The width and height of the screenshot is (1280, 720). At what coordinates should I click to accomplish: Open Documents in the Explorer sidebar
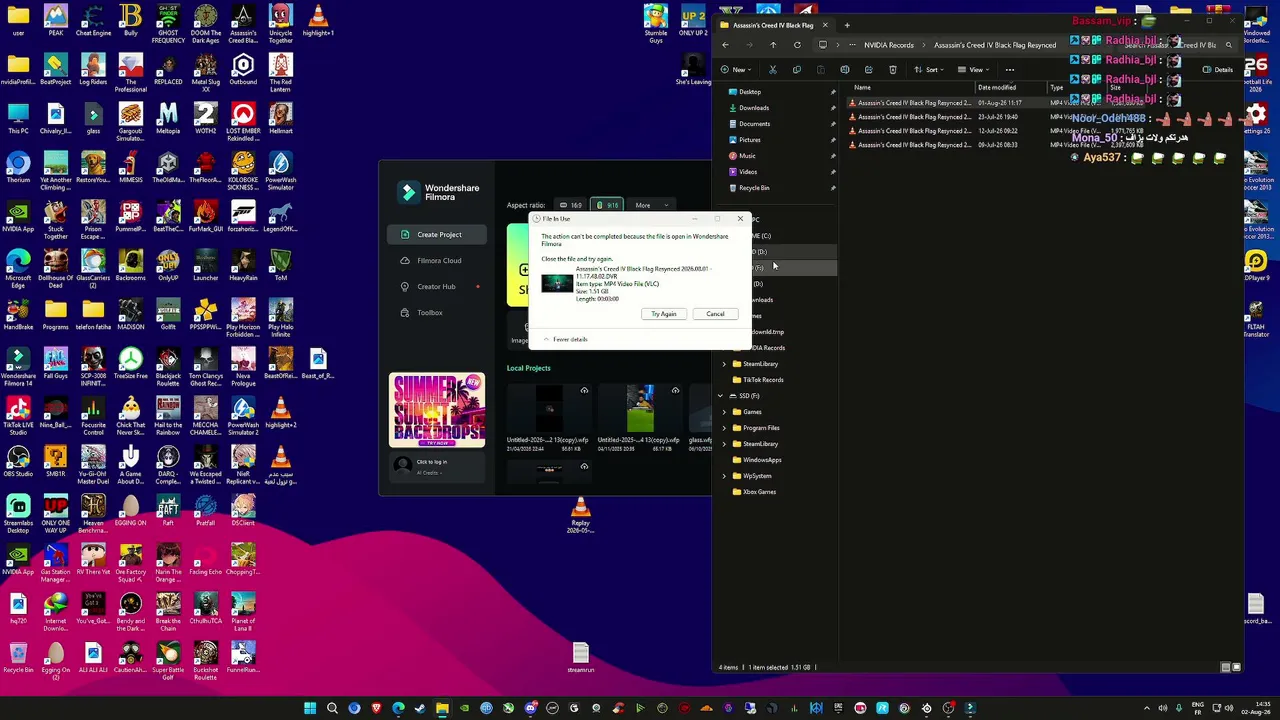754,124
